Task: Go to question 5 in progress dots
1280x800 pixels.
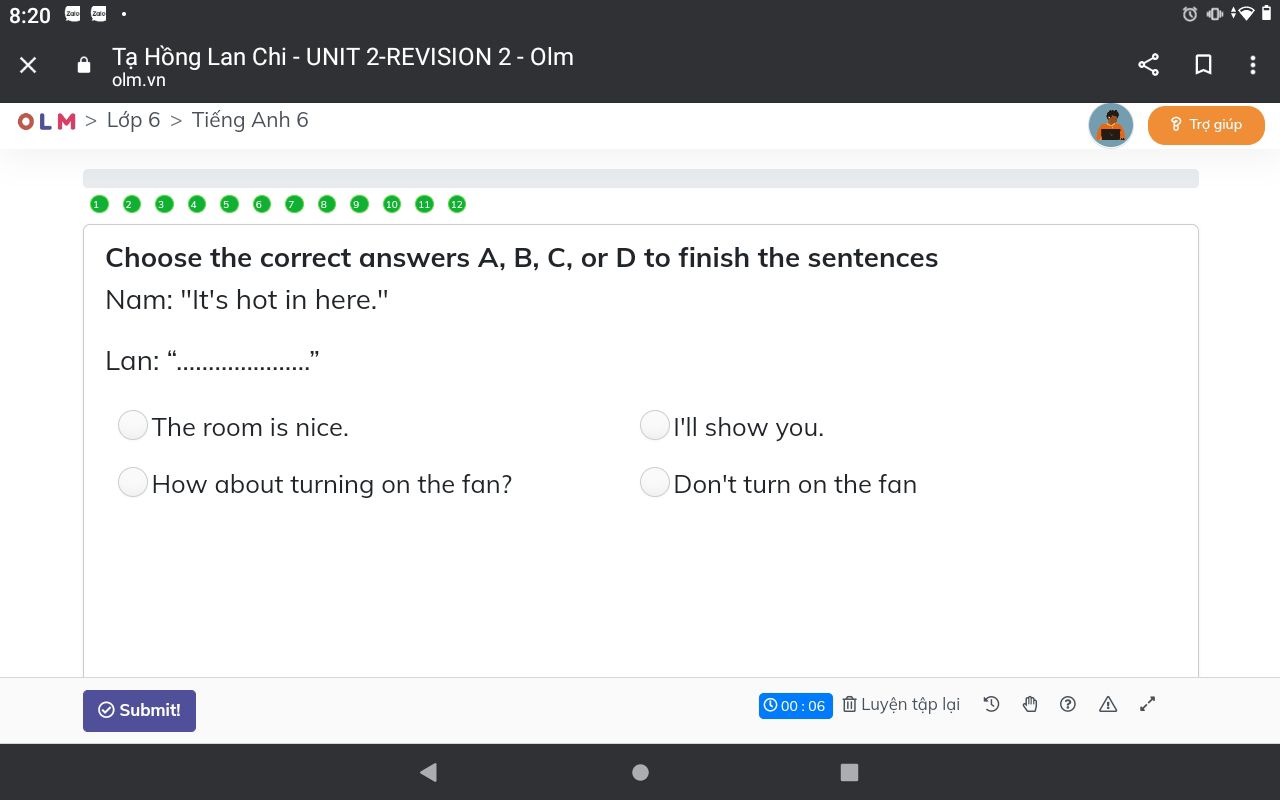Action: (x=226, y=204)
